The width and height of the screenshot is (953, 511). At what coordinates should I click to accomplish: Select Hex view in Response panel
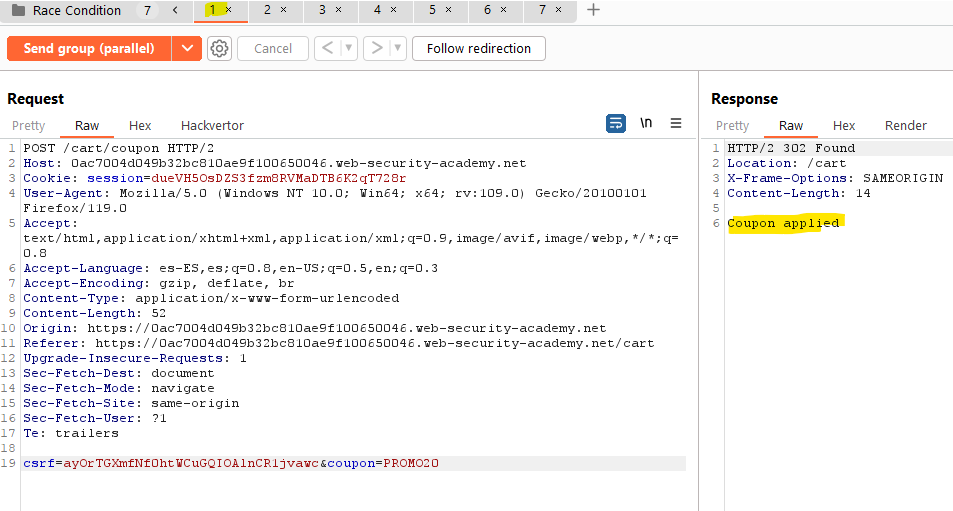pyautogui.click(x=844, y=125)
